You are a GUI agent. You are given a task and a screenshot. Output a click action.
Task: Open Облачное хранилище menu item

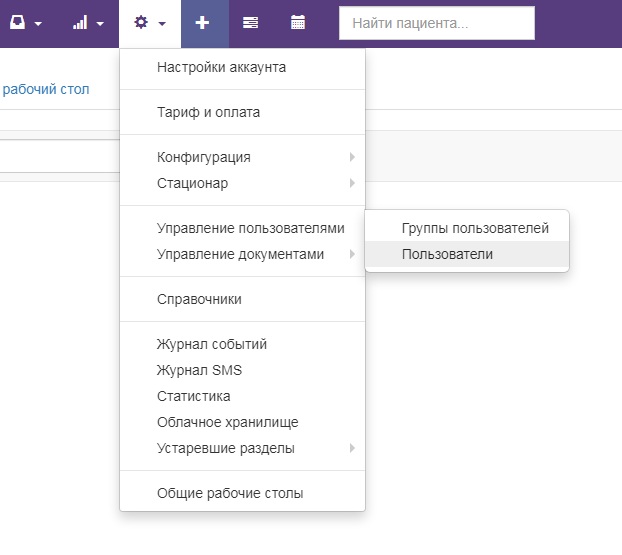click(x=242, y=422)
